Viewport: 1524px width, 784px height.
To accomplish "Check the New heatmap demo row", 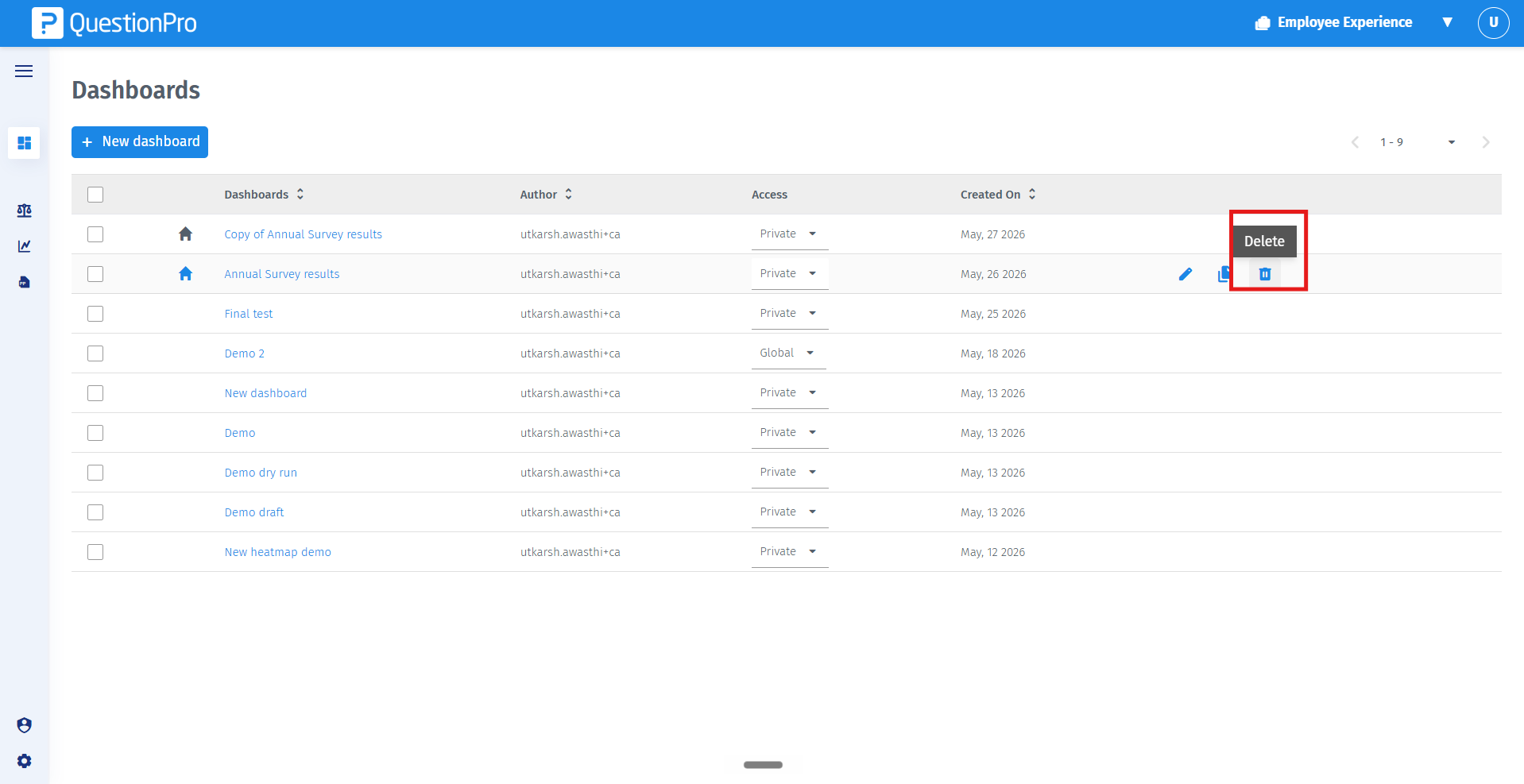I will coord(95,552).
